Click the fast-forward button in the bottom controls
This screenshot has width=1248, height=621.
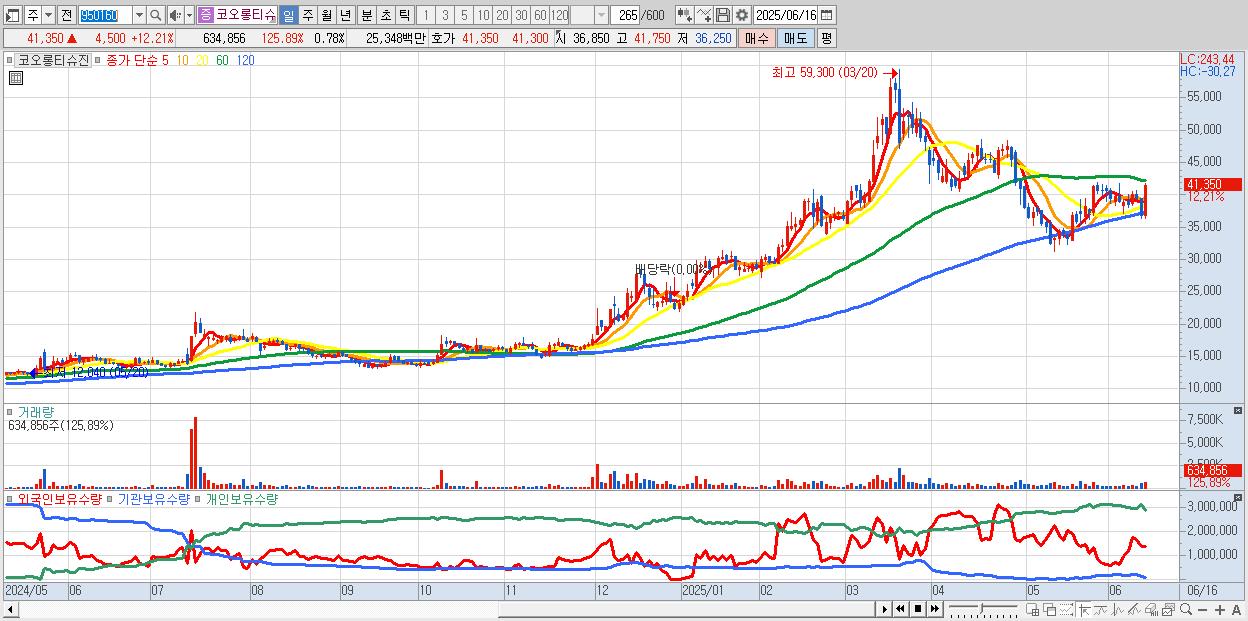click(935, 609)
